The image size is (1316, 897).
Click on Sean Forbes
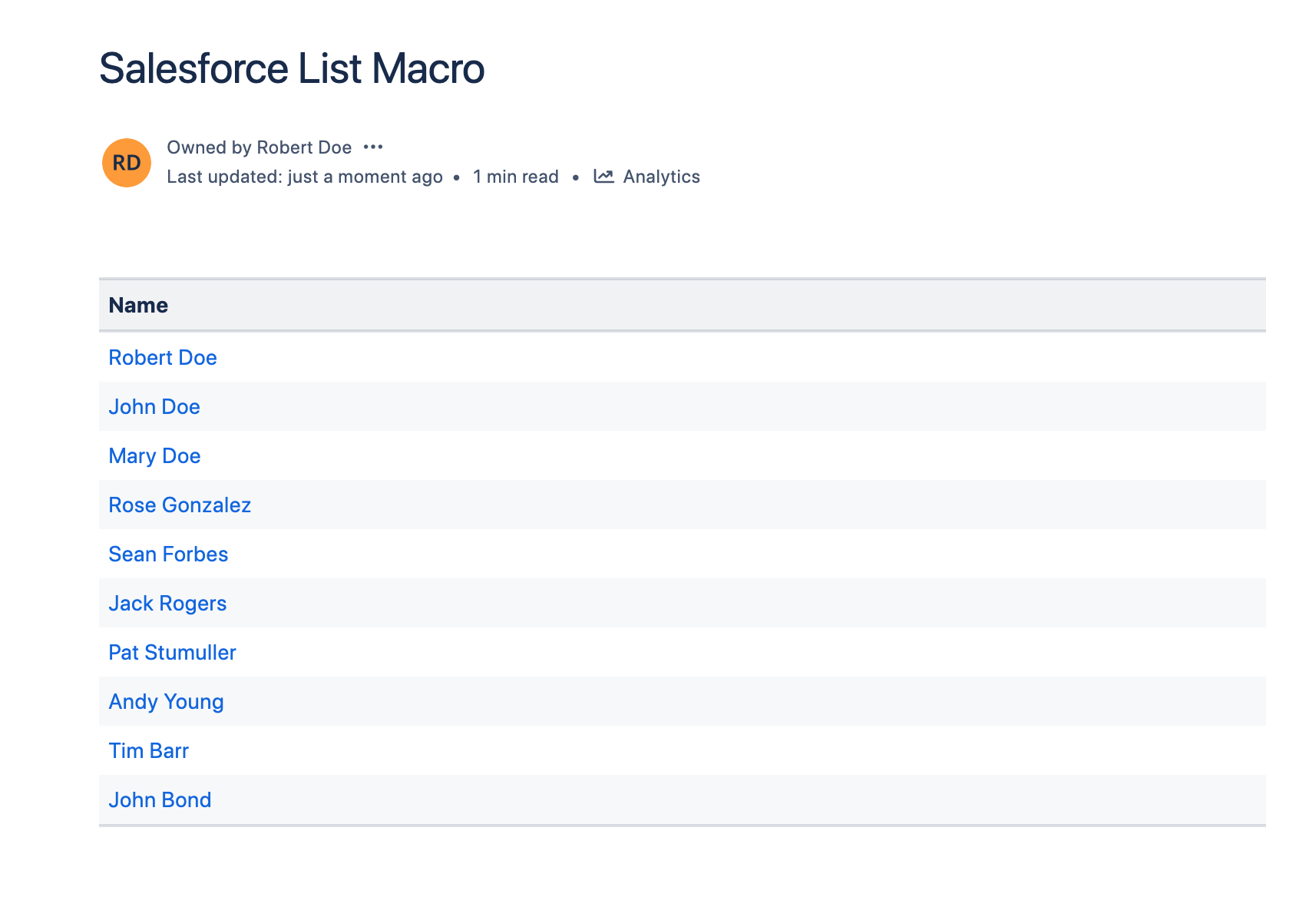click(x=168, y=554)
